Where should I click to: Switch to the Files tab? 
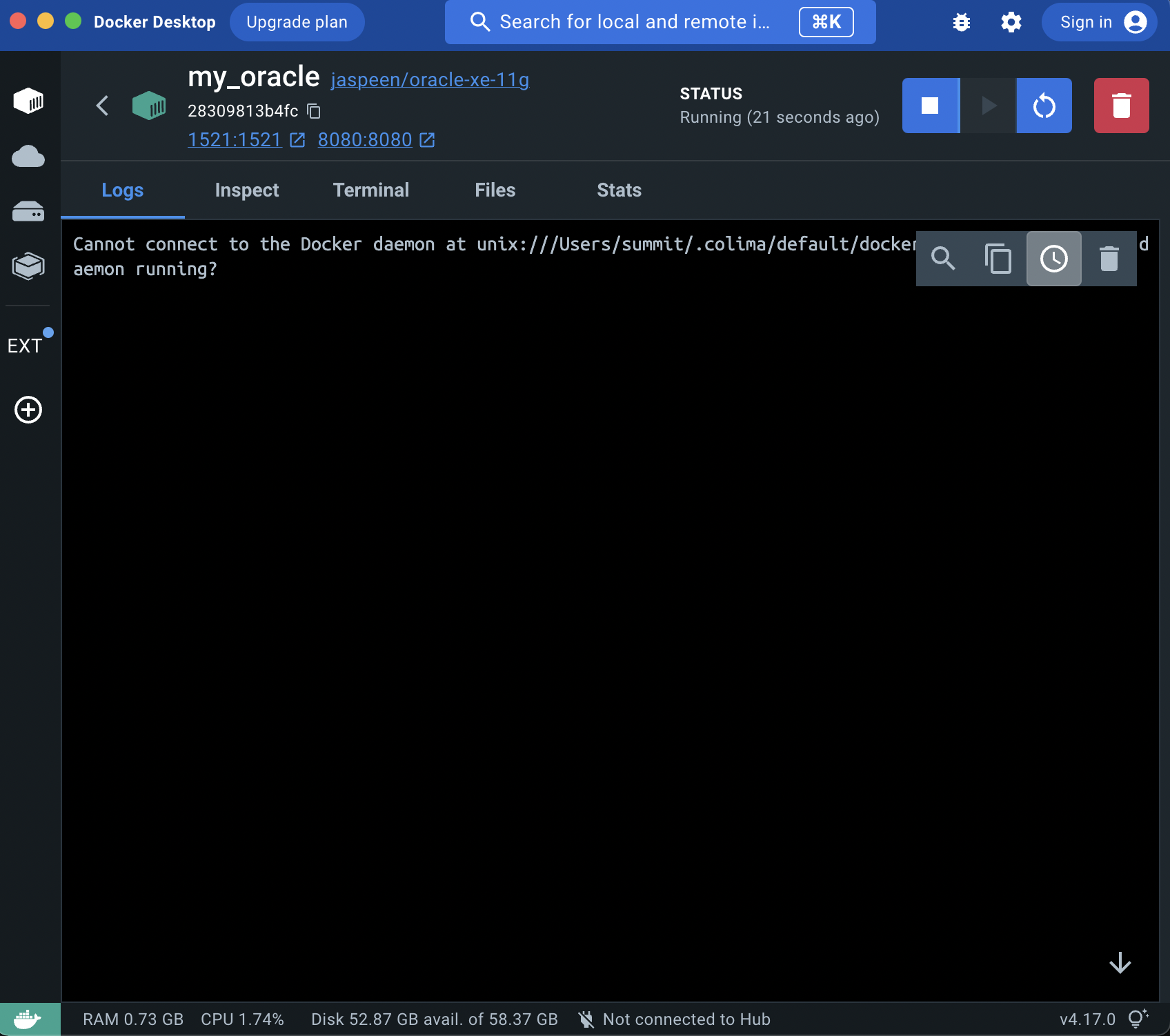tap(495, 190)
